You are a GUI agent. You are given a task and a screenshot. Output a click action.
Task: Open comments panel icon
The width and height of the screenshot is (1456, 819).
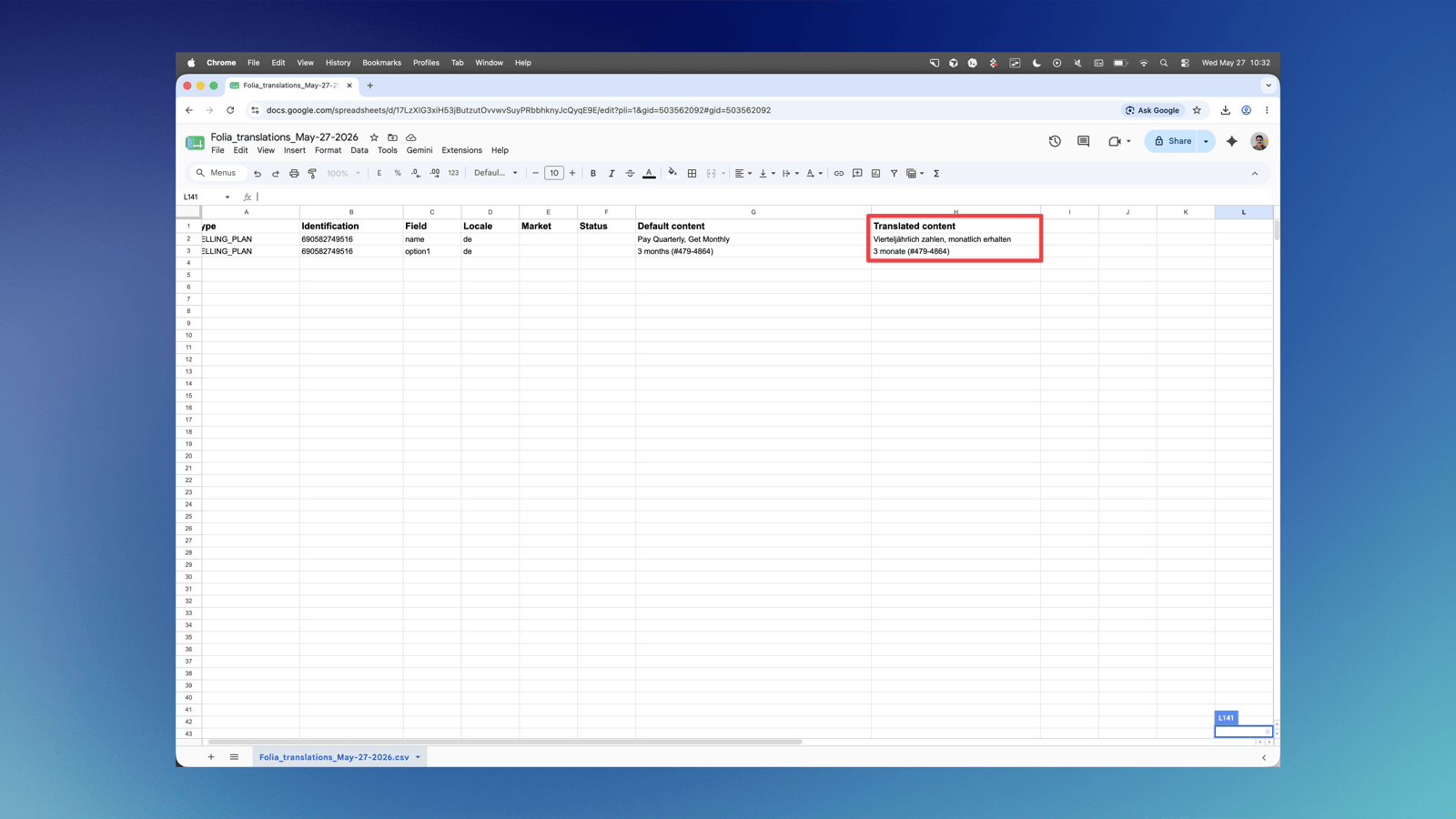1083,141
